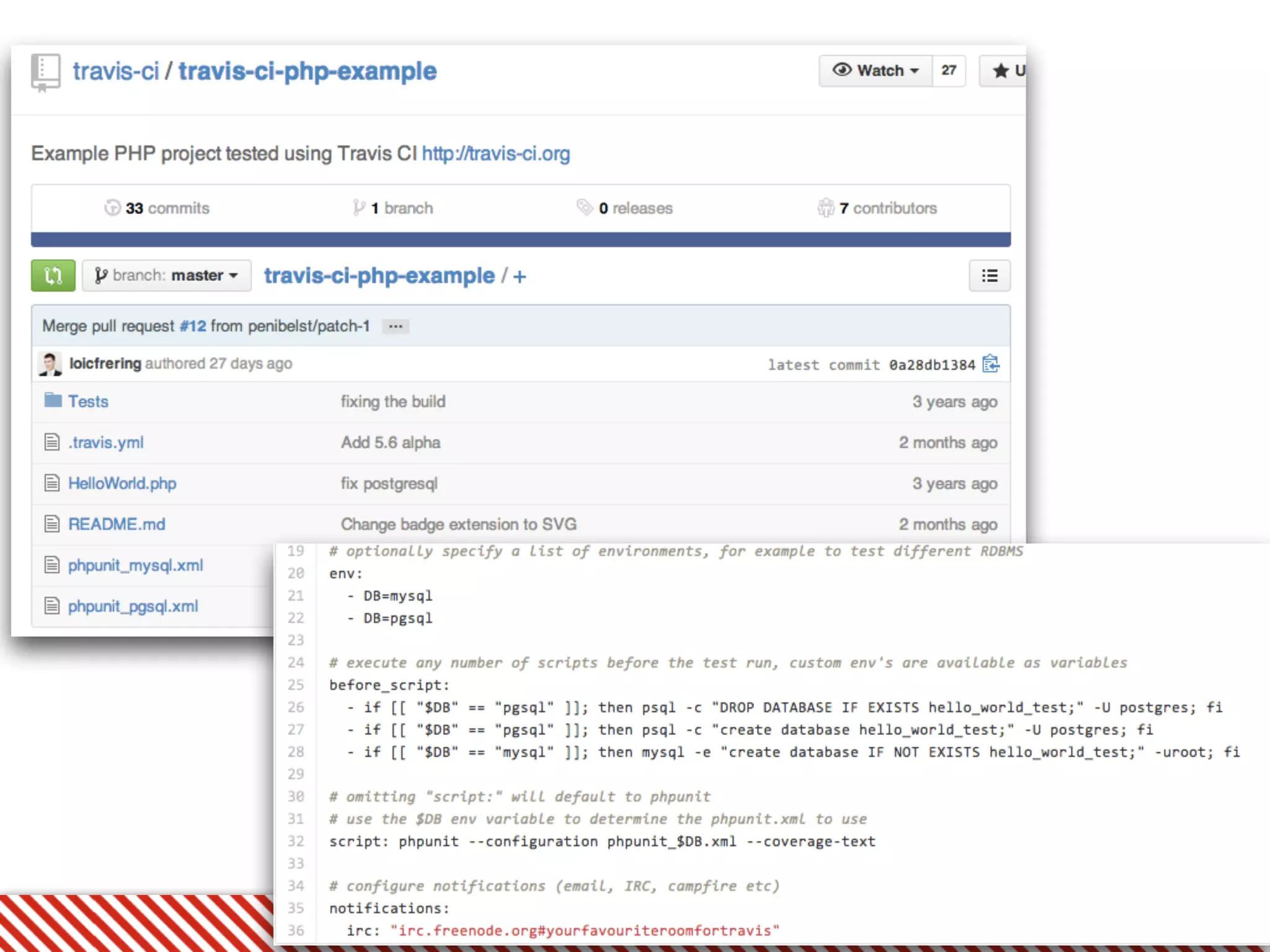The image size is (1270, 952).
Task: Open the Watch dropdown
Action: (x=876, y=71)
